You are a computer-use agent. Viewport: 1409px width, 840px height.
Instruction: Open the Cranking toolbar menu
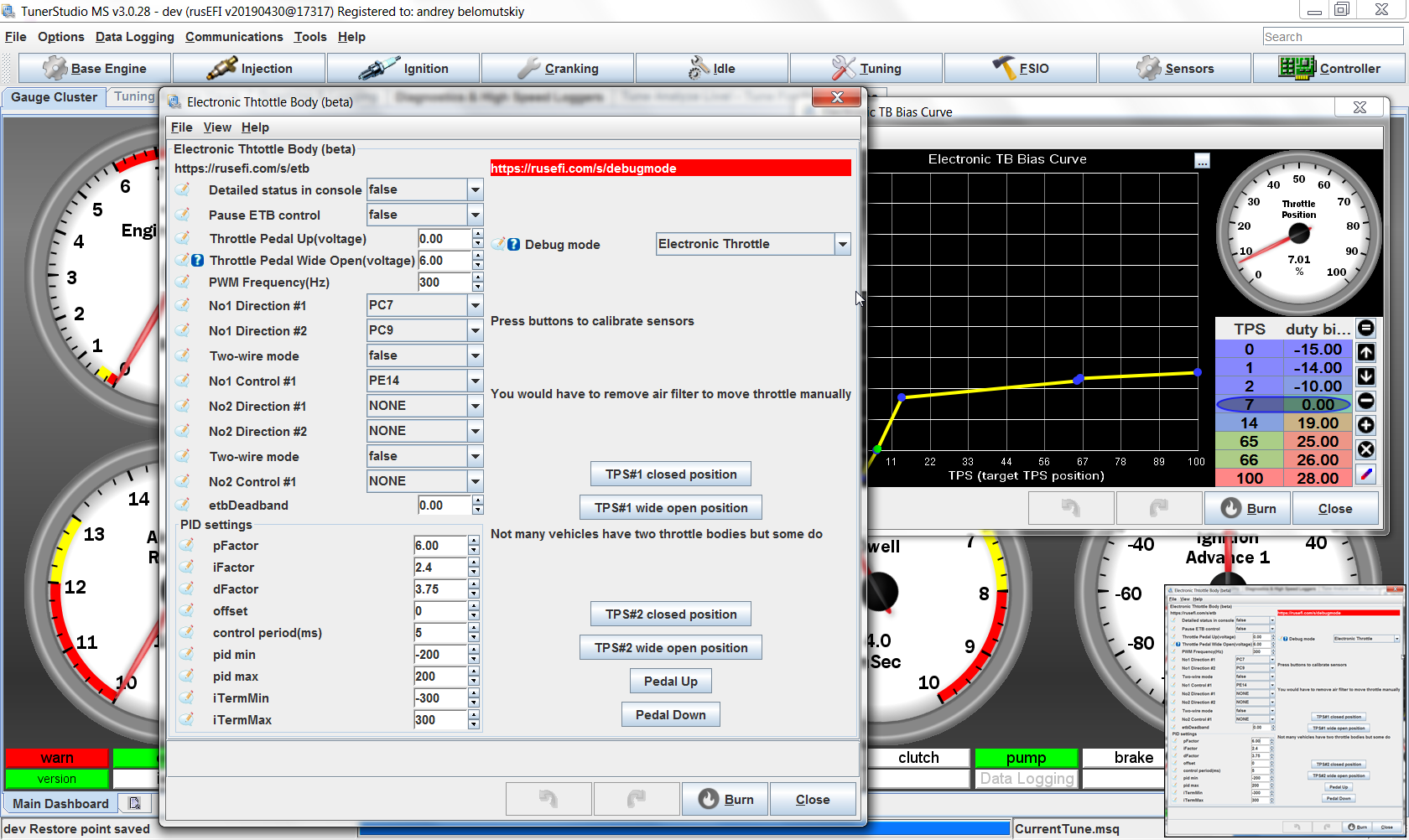[558, 69]
